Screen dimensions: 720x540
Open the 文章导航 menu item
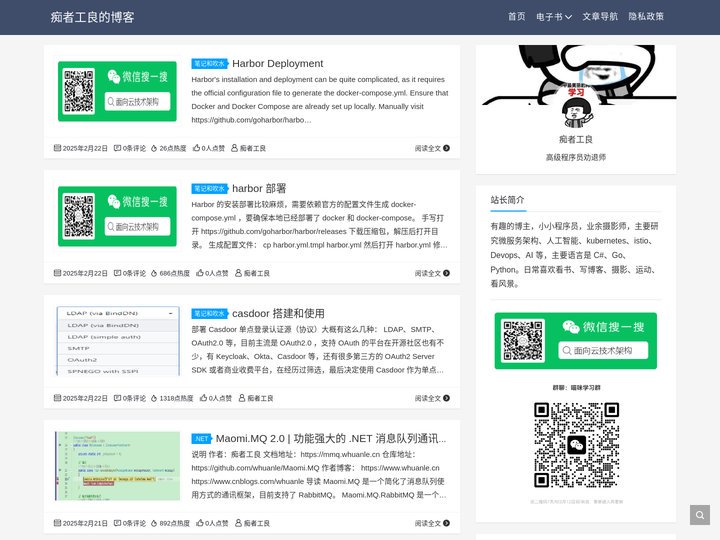tap(600, 17)
